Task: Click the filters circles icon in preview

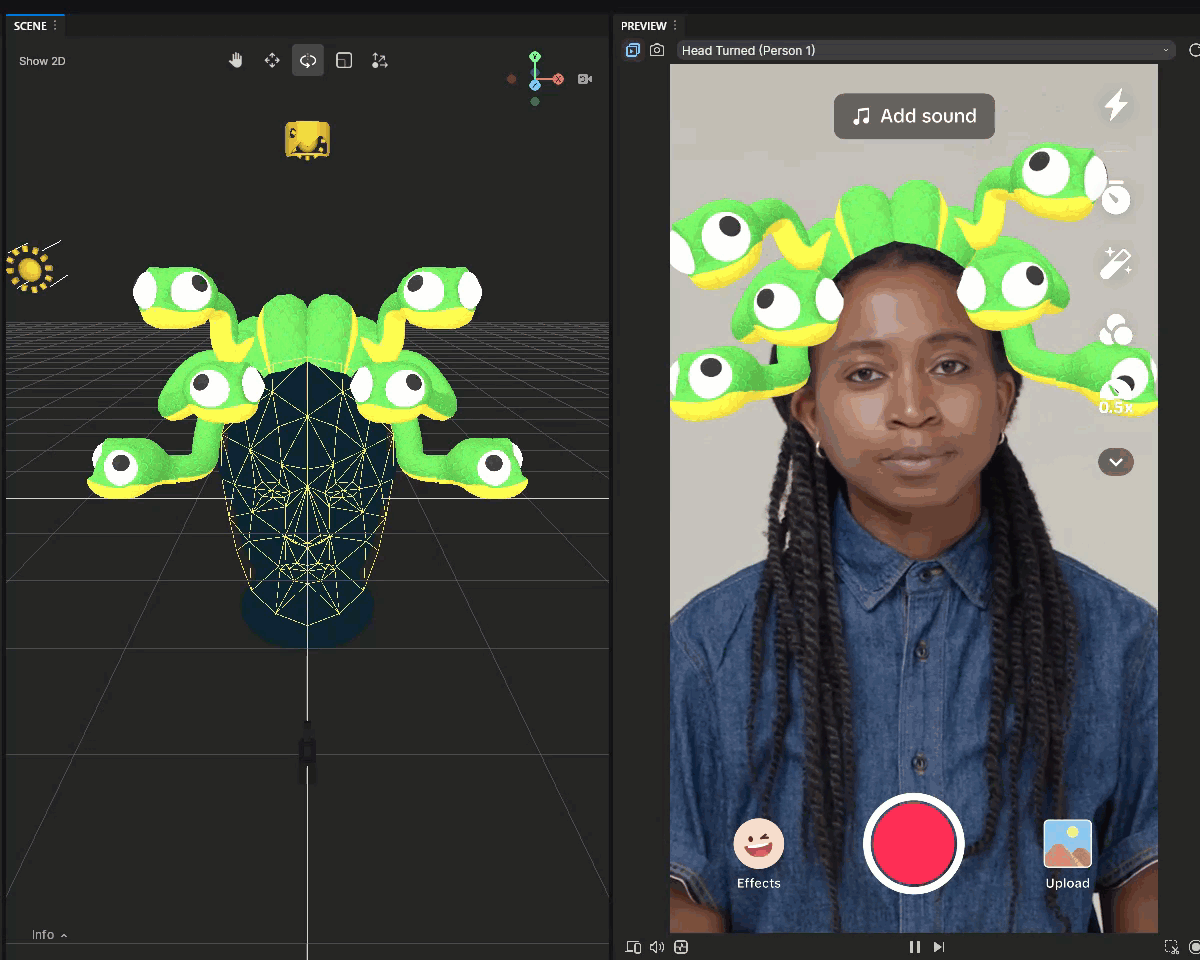Action: coord(1116,328)
